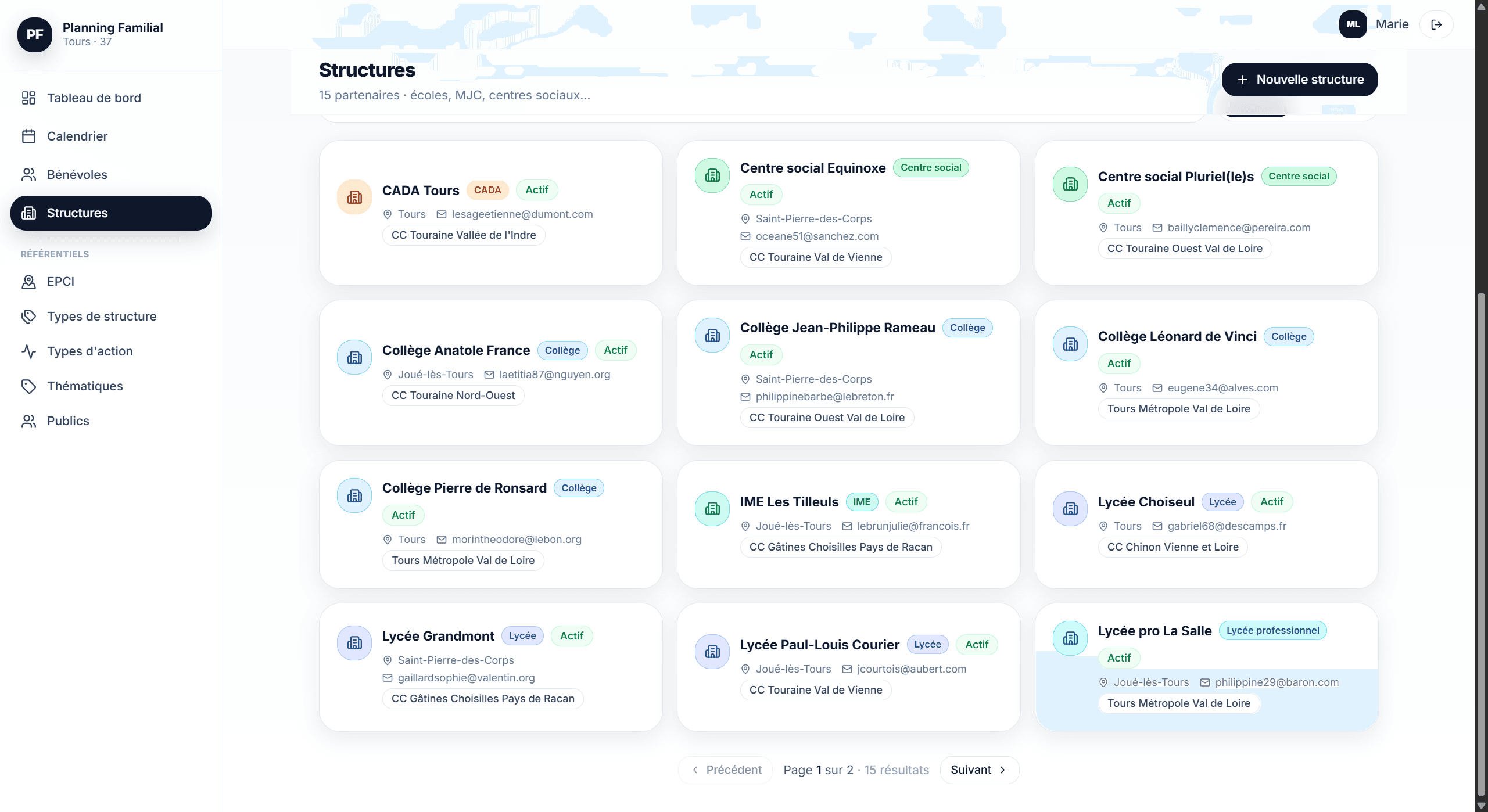The width and height of the screenshot is (1488, 812).
Task: Open Types d'action référentiel
Action: 111,351
